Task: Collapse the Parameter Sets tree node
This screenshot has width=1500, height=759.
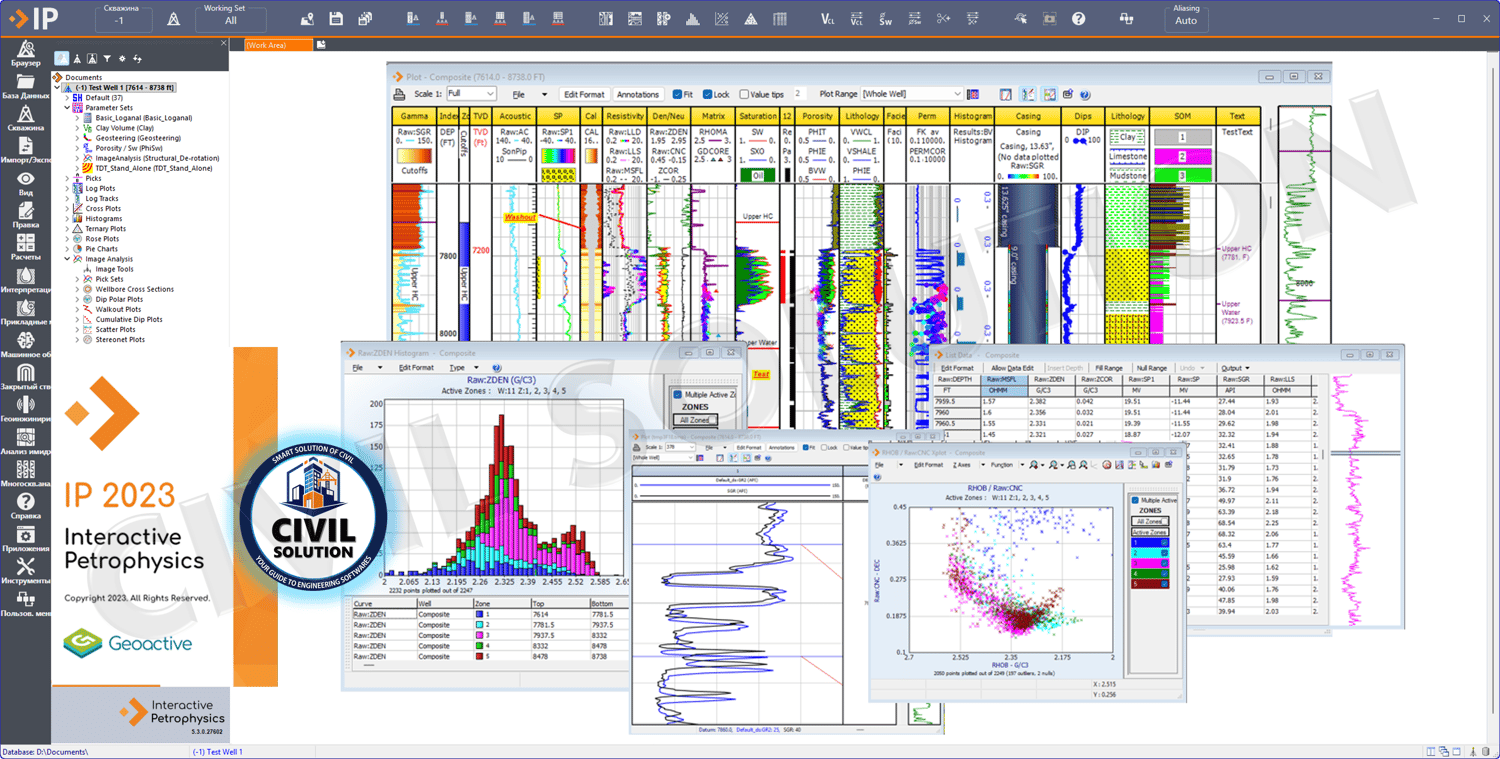Action: click(x=67, y=108)
